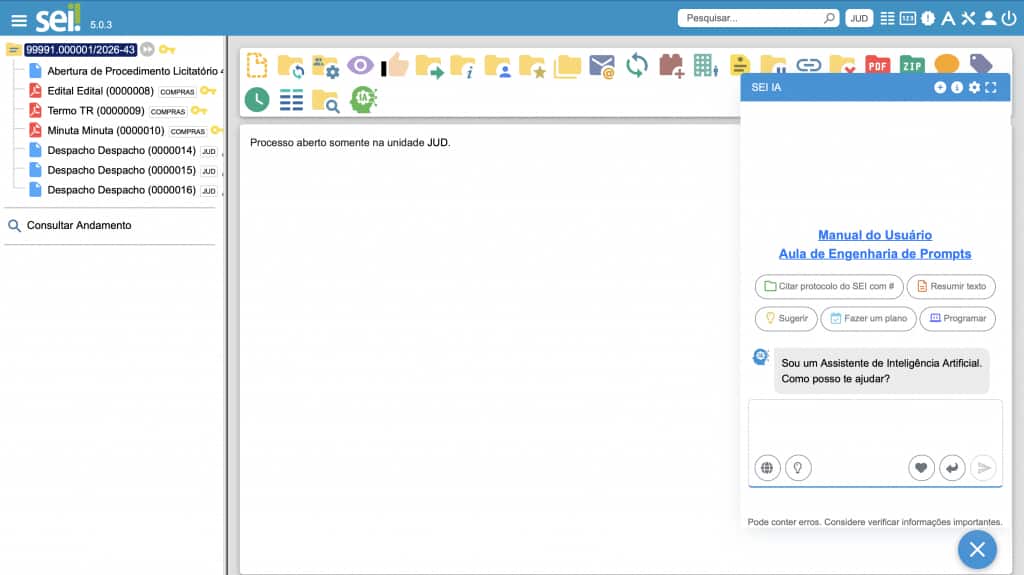The width and height of the screenshot is (1024, 575).
Task: Click the building with person icon
Action: point(705,65)
